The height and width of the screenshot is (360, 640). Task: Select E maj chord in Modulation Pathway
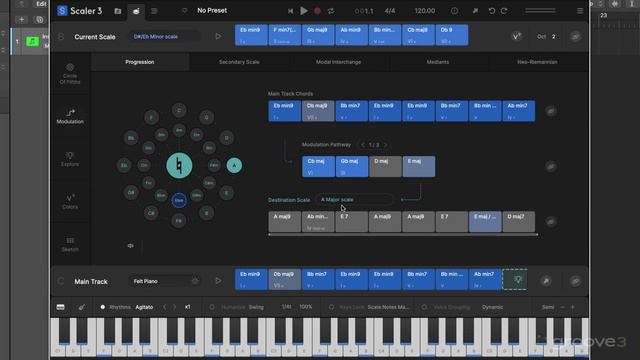point(419,167)
